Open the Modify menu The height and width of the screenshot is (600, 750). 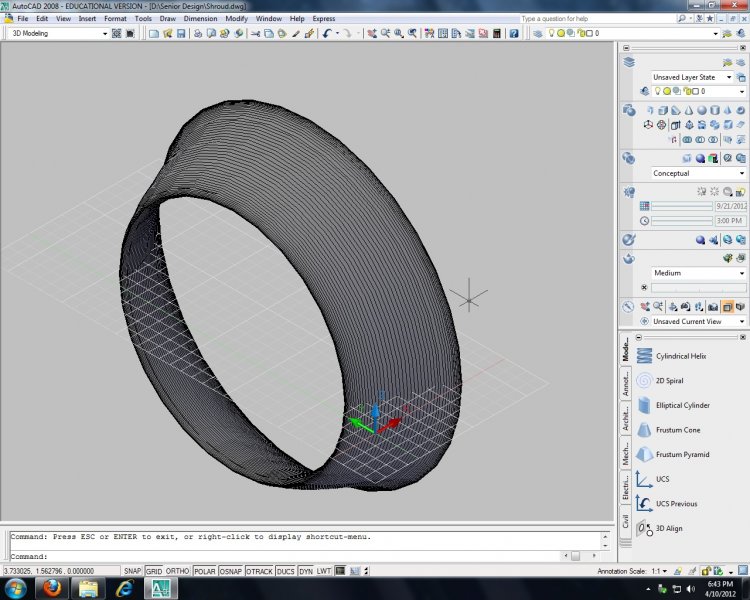(236, 18)
